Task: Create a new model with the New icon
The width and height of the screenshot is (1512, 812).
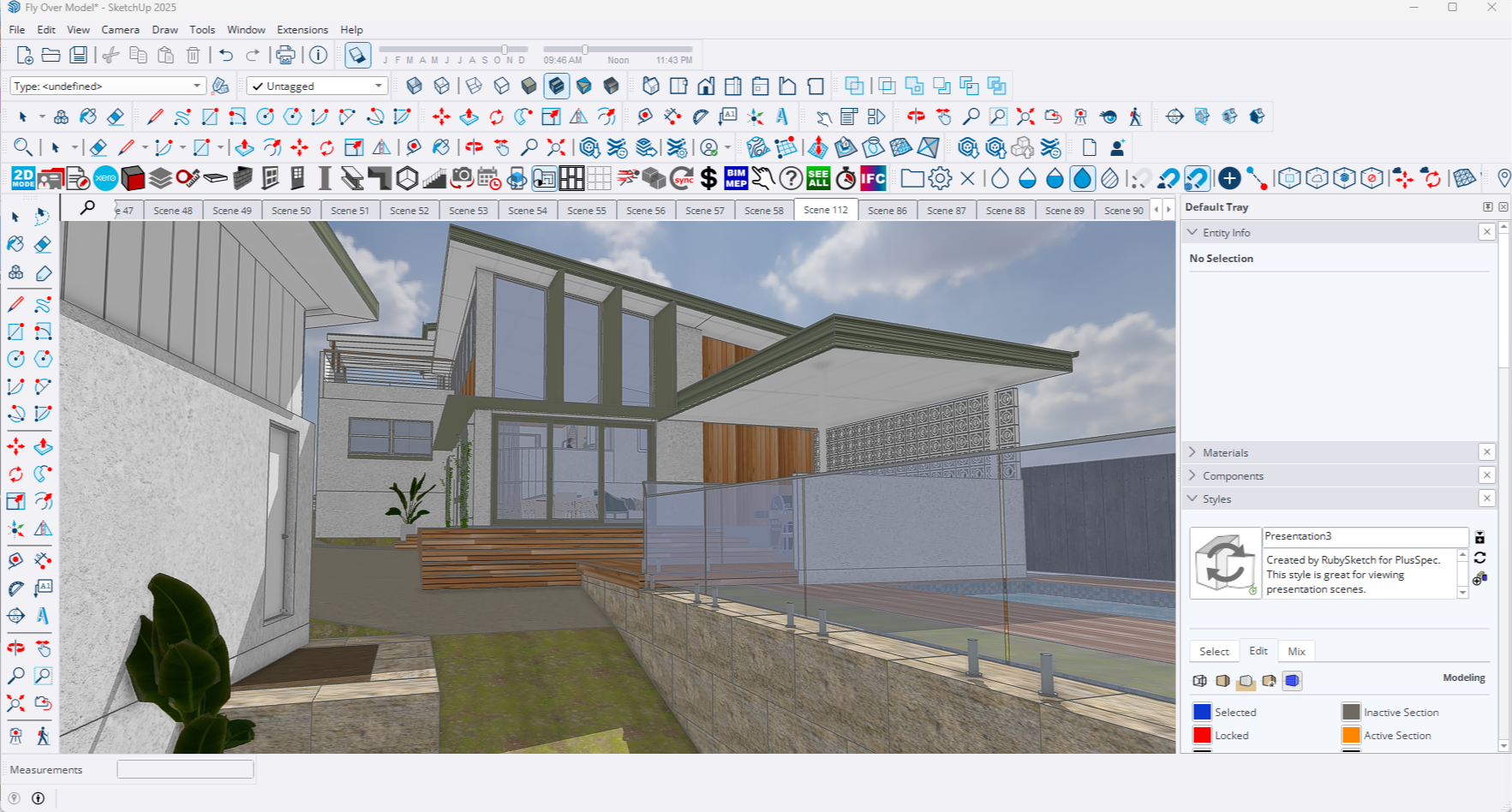Action: [24, 56]
